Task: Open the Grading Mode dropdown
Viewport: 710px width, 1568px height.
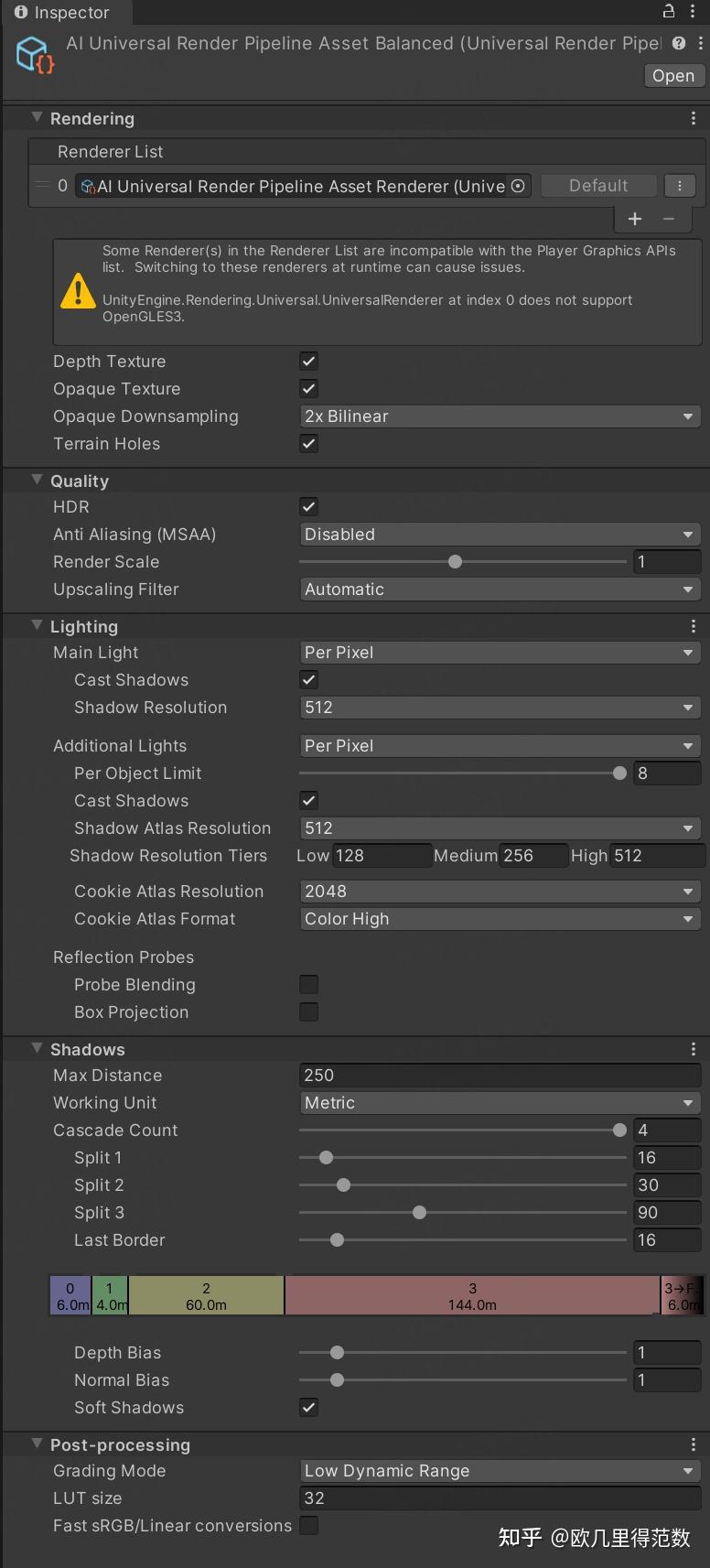Action: [x=500, y=1471]
